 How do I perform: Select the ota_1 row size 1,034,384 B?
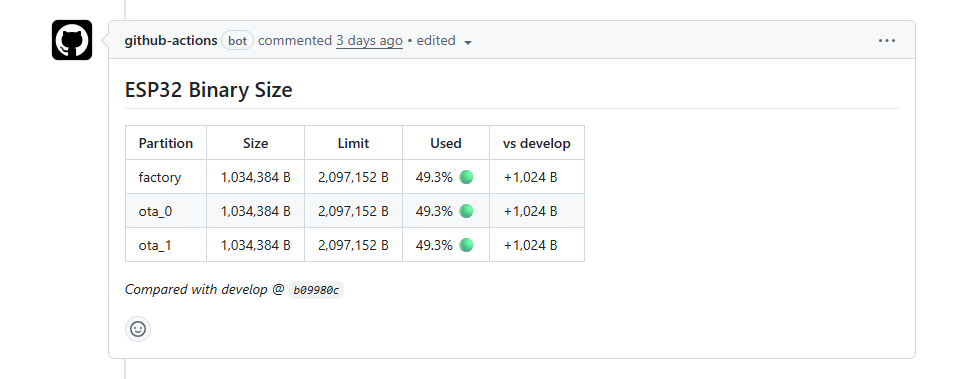click(256, 245)
